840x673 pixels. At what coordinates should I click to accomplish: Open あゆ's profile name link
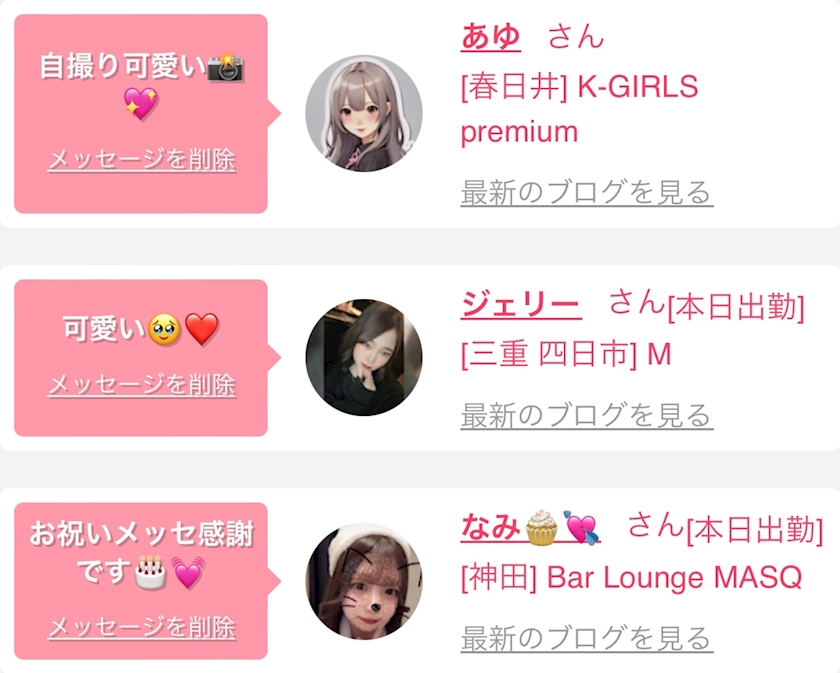[490, 37]
